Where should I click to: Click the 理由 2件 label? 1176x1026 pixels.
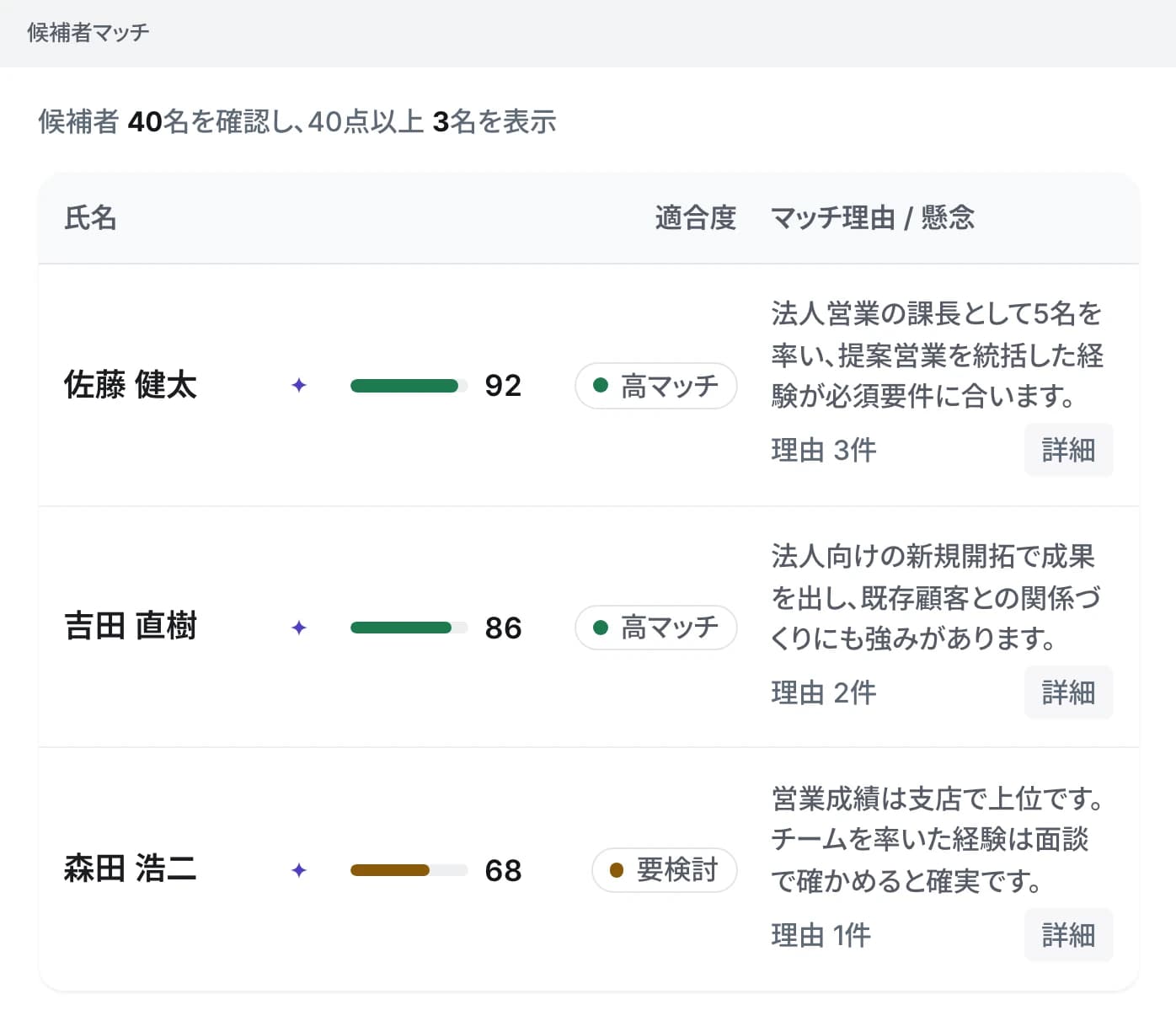point(824,693)
